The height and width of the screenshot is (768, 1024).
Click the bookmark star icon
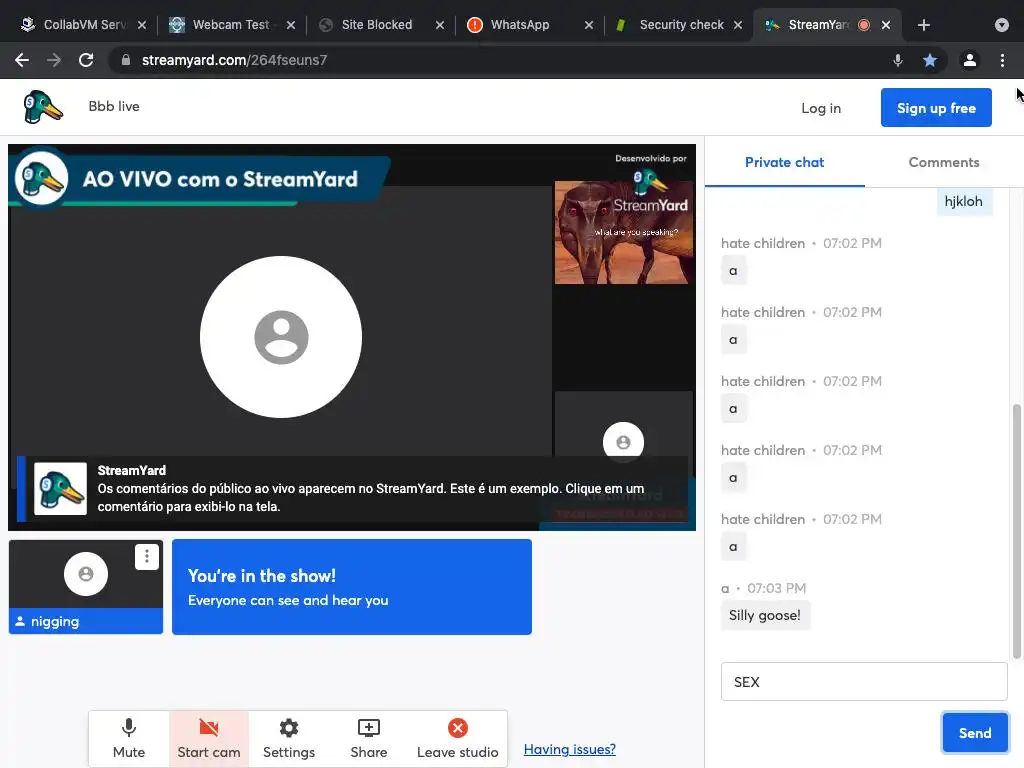click(x=930, y=60)
